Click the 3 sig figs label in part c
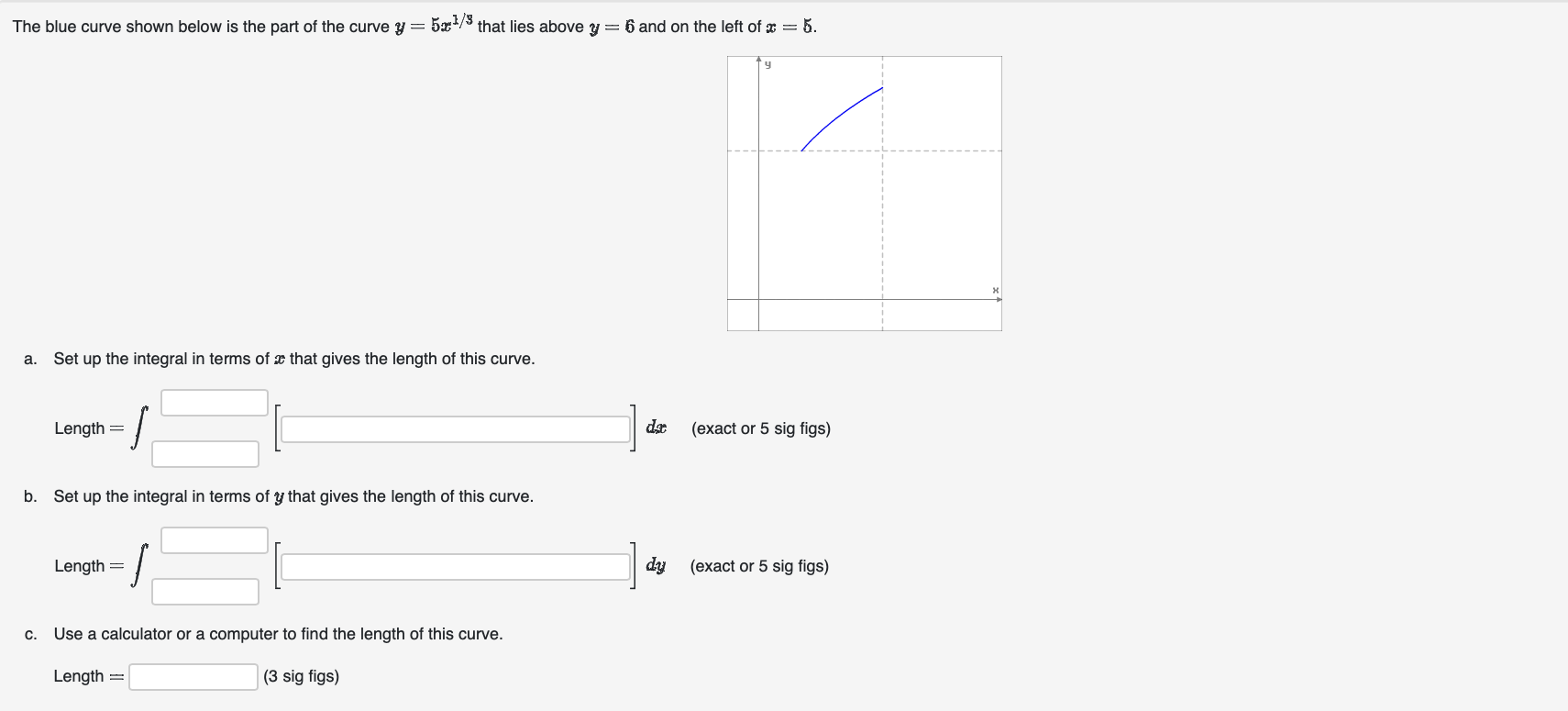1568x711 pixels. tap(301, 676)
